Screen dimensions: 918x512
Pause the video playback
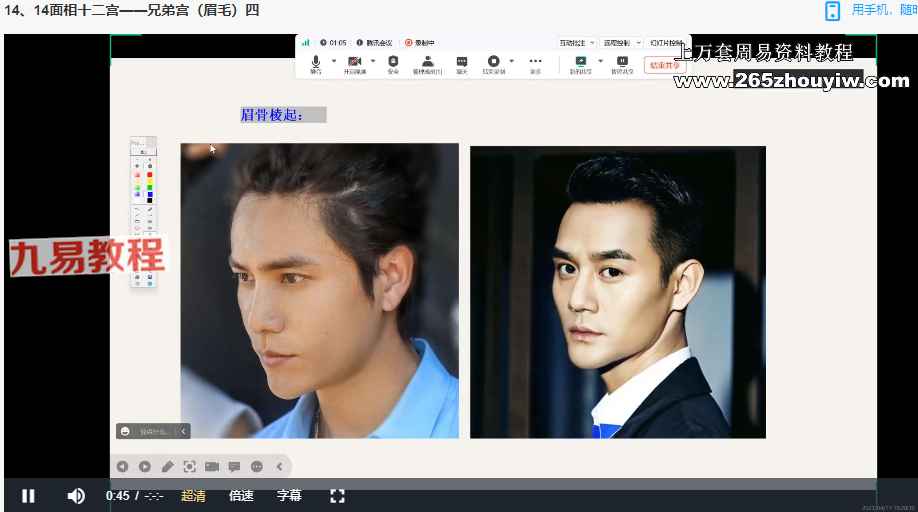click(28, 495)
